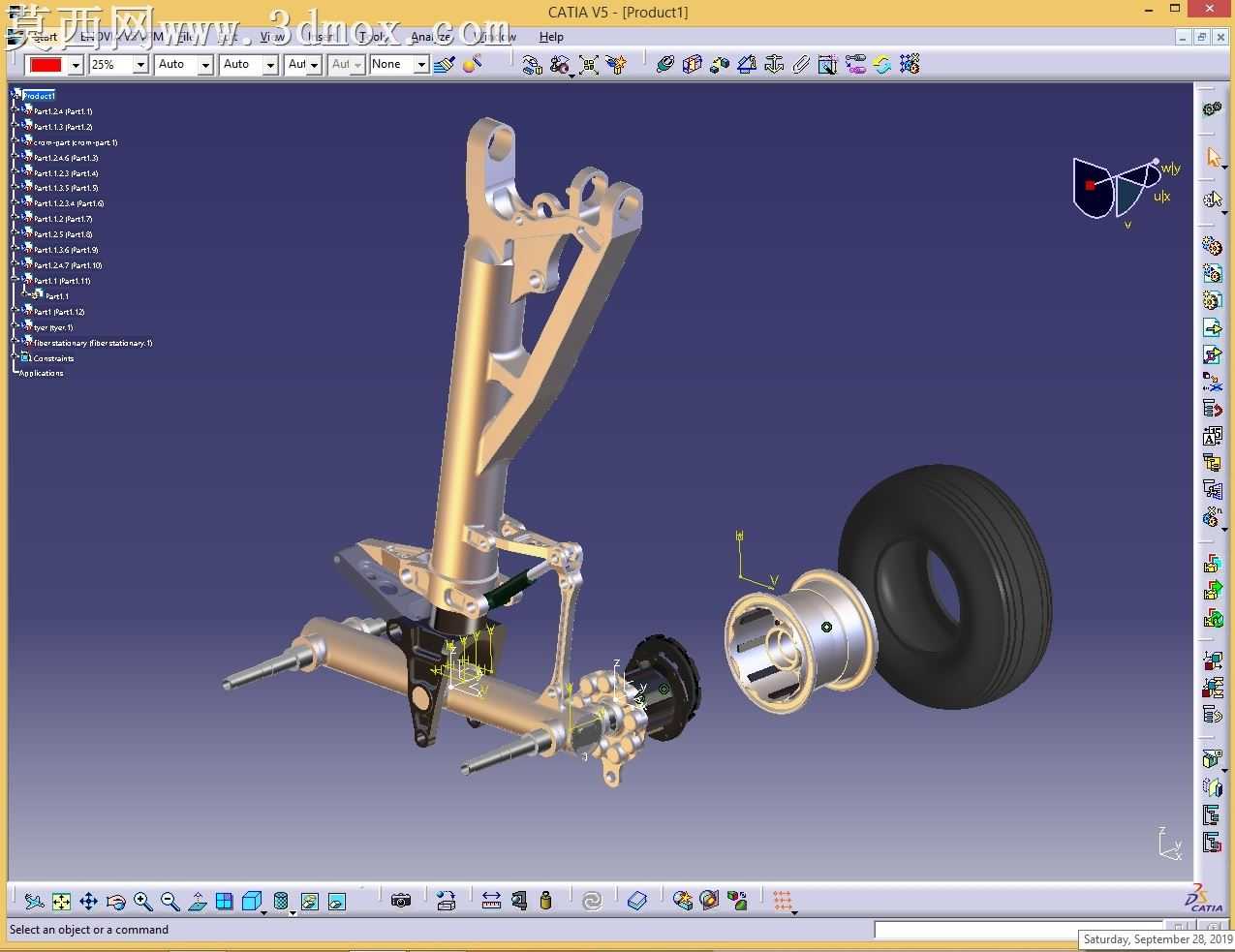Screen dimensions: 1235x952
Task: Click the Catalog Browser book icon
Action: 636,902
